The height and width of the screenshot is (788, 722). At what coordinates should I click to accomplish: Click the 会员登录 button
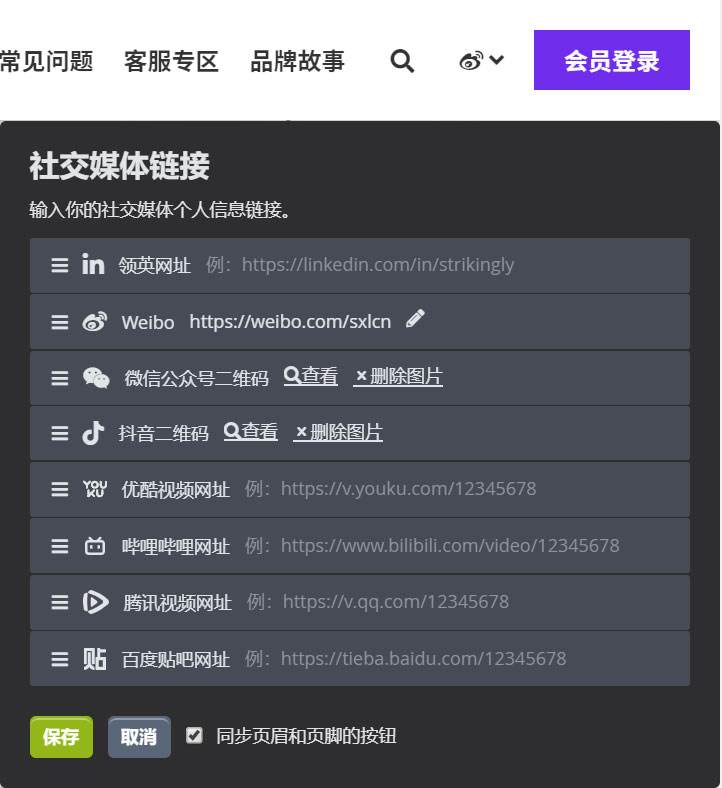coord(611,60)
